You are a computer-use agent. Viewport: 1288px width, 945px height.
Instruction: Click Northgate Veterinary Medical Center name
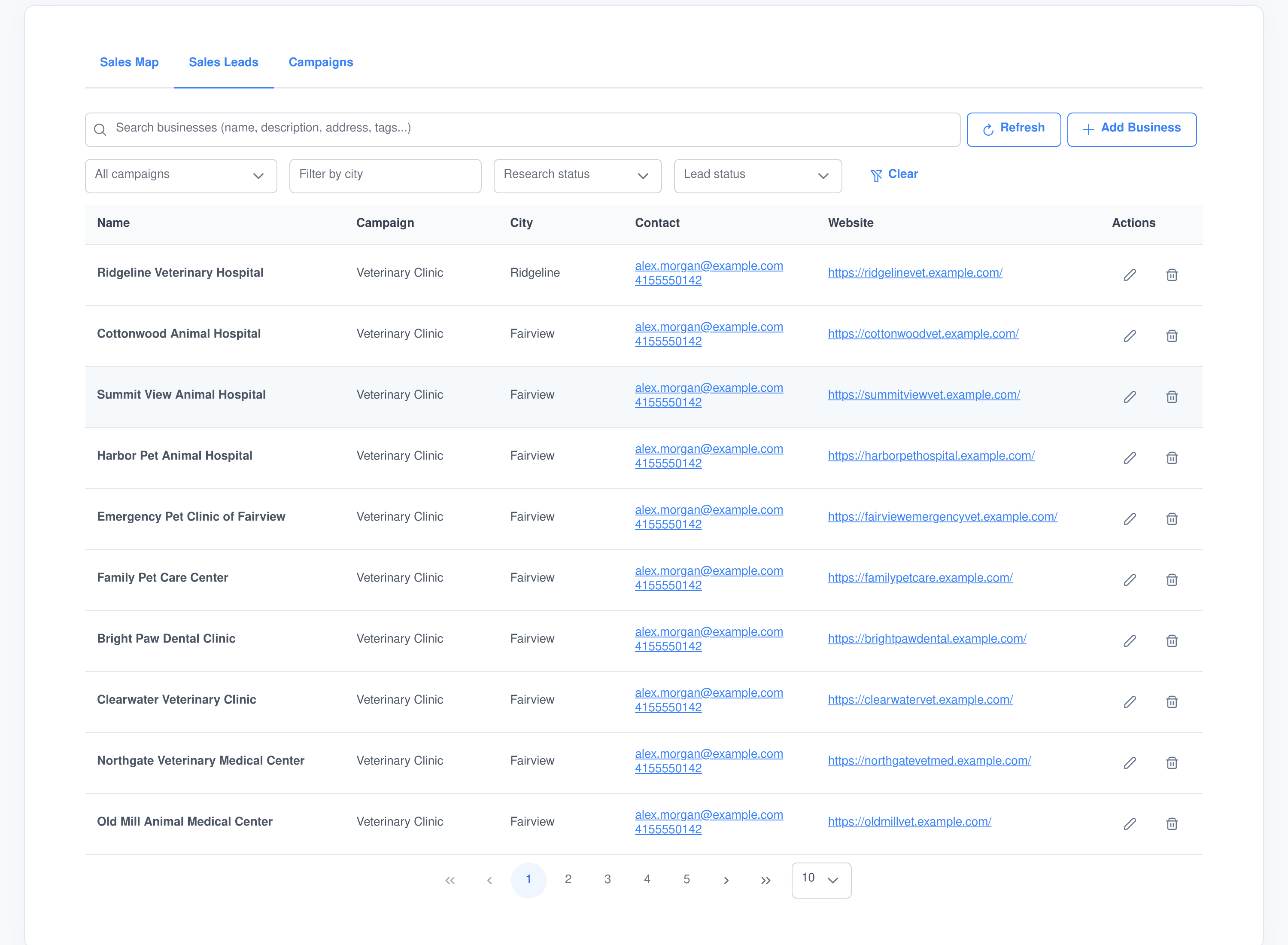(200, 761)
